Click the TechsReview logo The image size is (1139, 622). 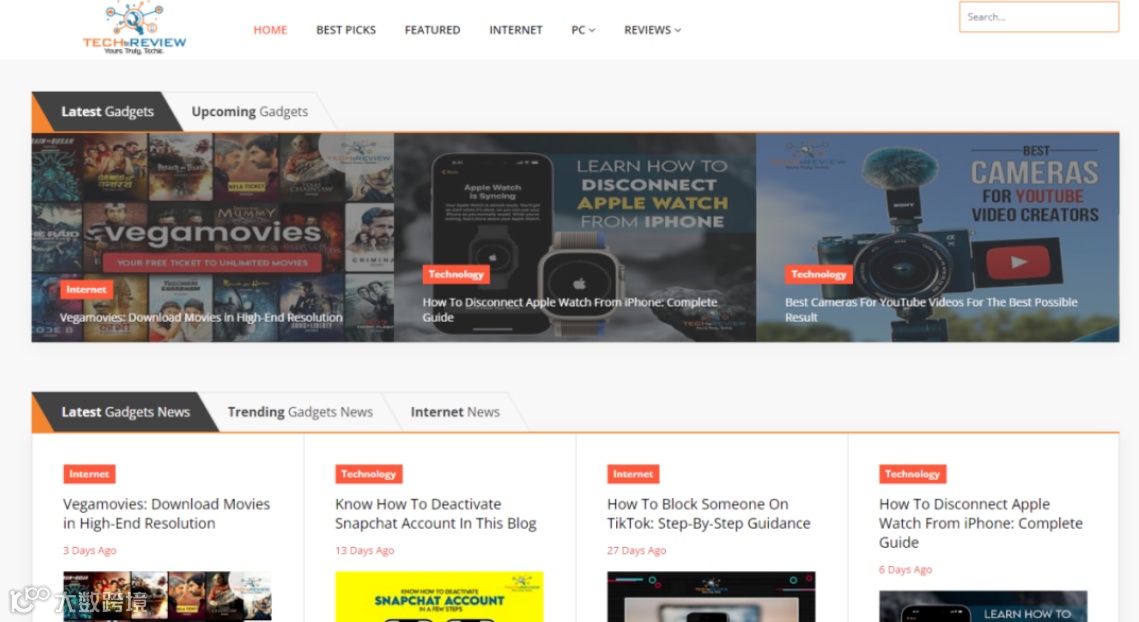(x=134, y=28)
